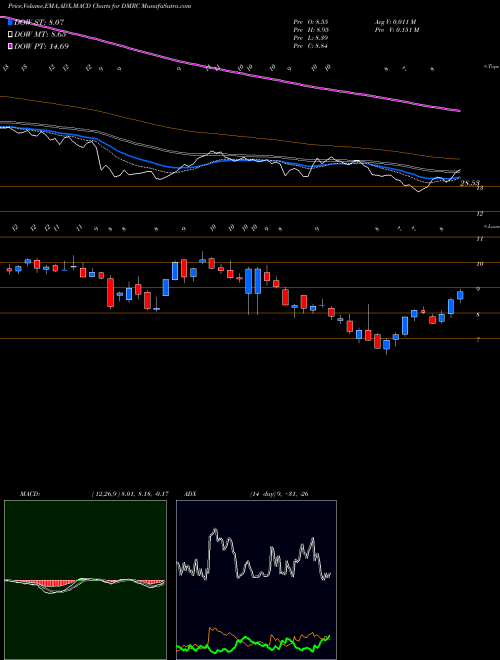
Task: Click the 'Avg V: 0.011 M' volume text
Action: click(x=396, y=21)
